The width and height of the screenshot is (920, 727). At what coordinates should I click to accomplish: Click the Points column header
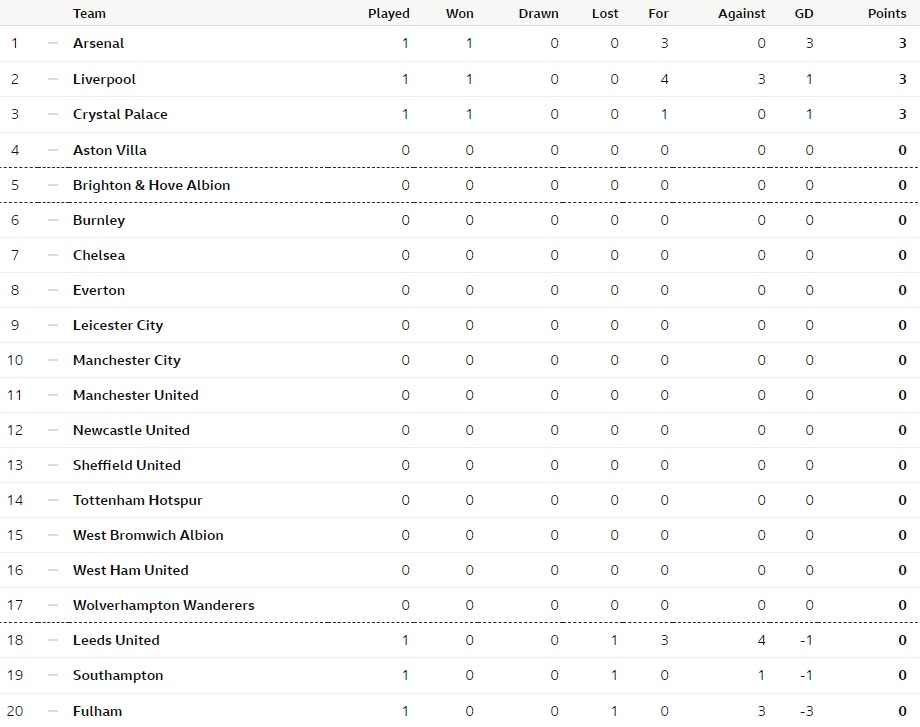[x=887, y=13]
